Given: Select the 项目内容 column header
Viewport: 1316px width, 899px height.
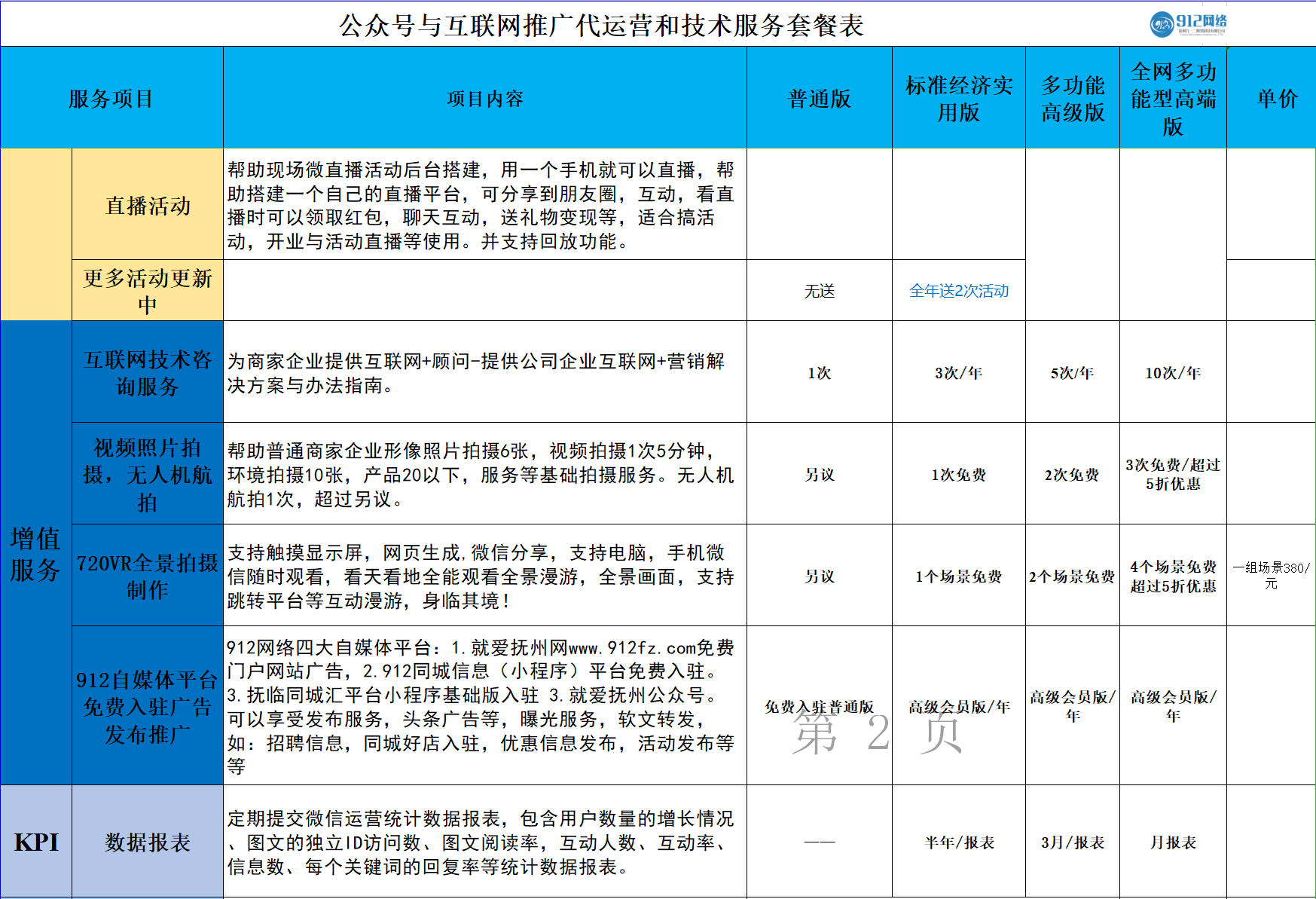Looking at the screenshot, I should [x=484, y=99].
